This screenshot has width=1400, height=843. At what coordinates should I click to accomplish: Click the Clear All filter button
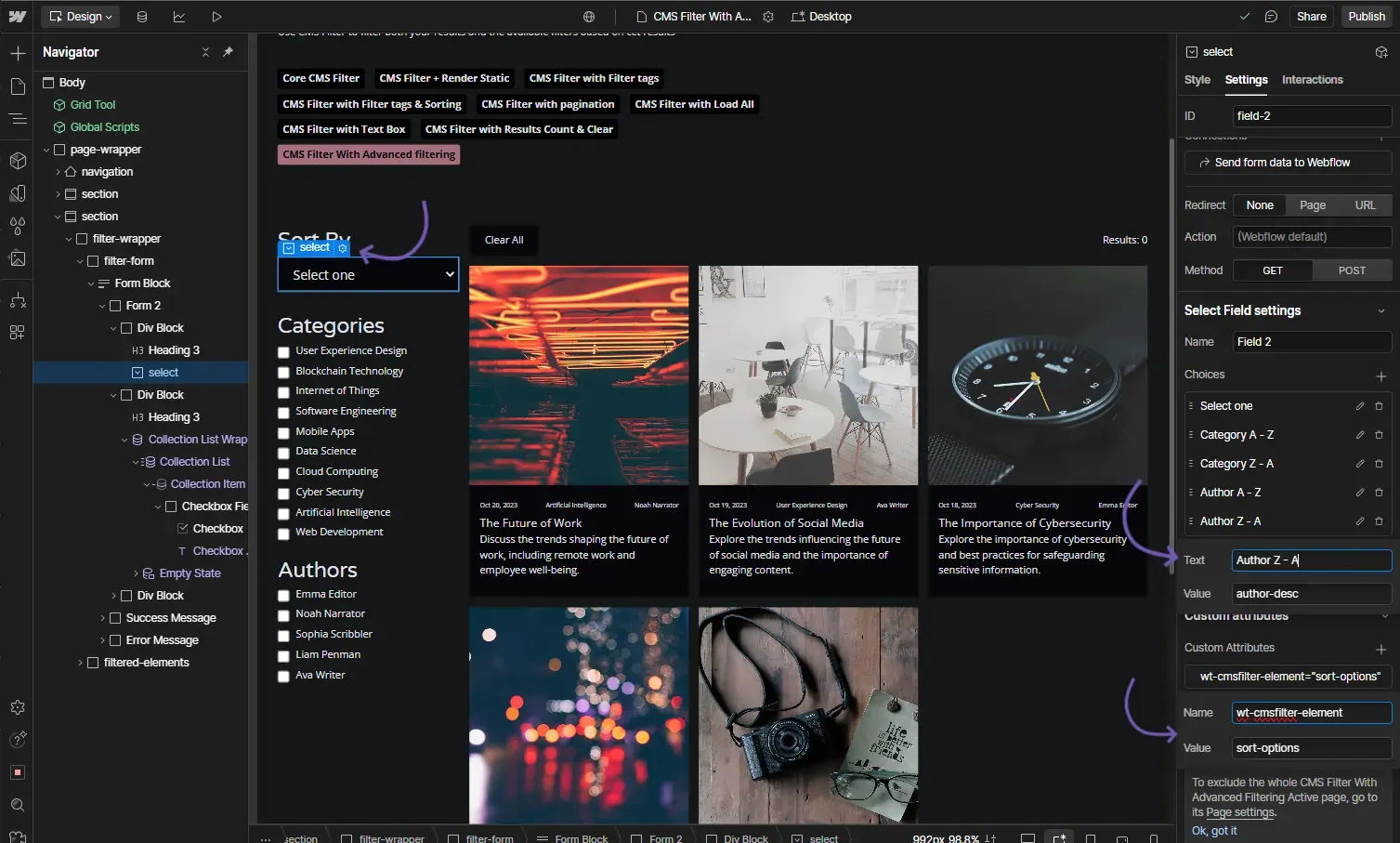click(x=504, y=240)
